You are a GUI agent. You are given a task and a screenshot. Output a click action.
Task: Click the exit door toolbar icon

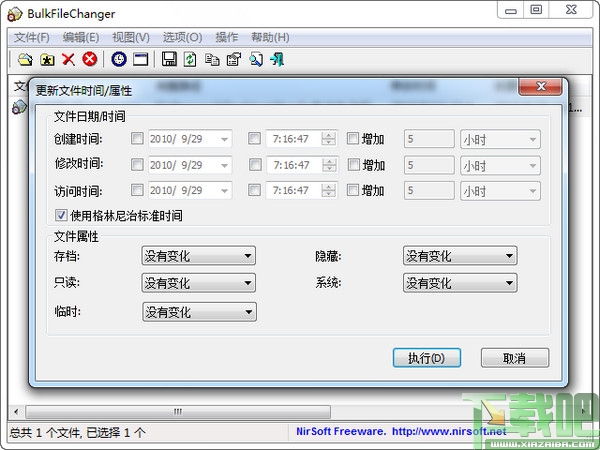277,60
